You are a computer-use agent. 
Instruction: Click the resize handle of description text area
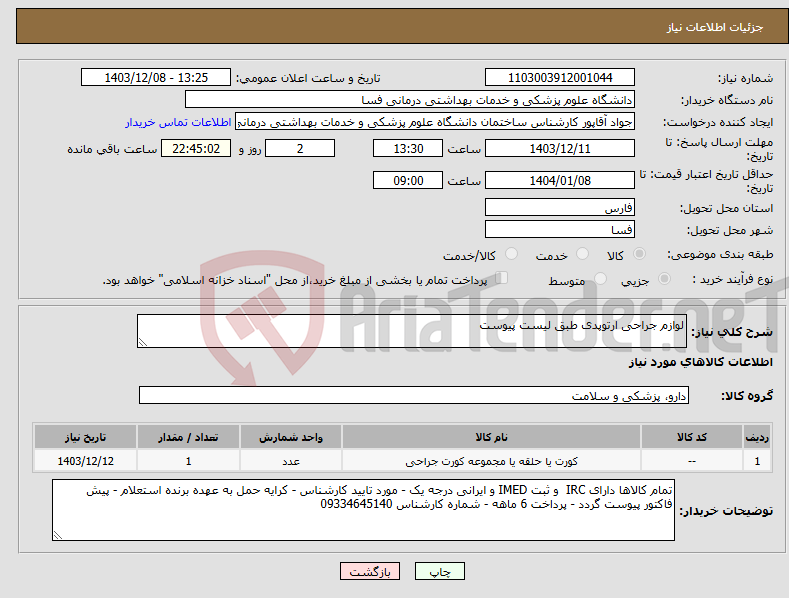coord(143,342)
